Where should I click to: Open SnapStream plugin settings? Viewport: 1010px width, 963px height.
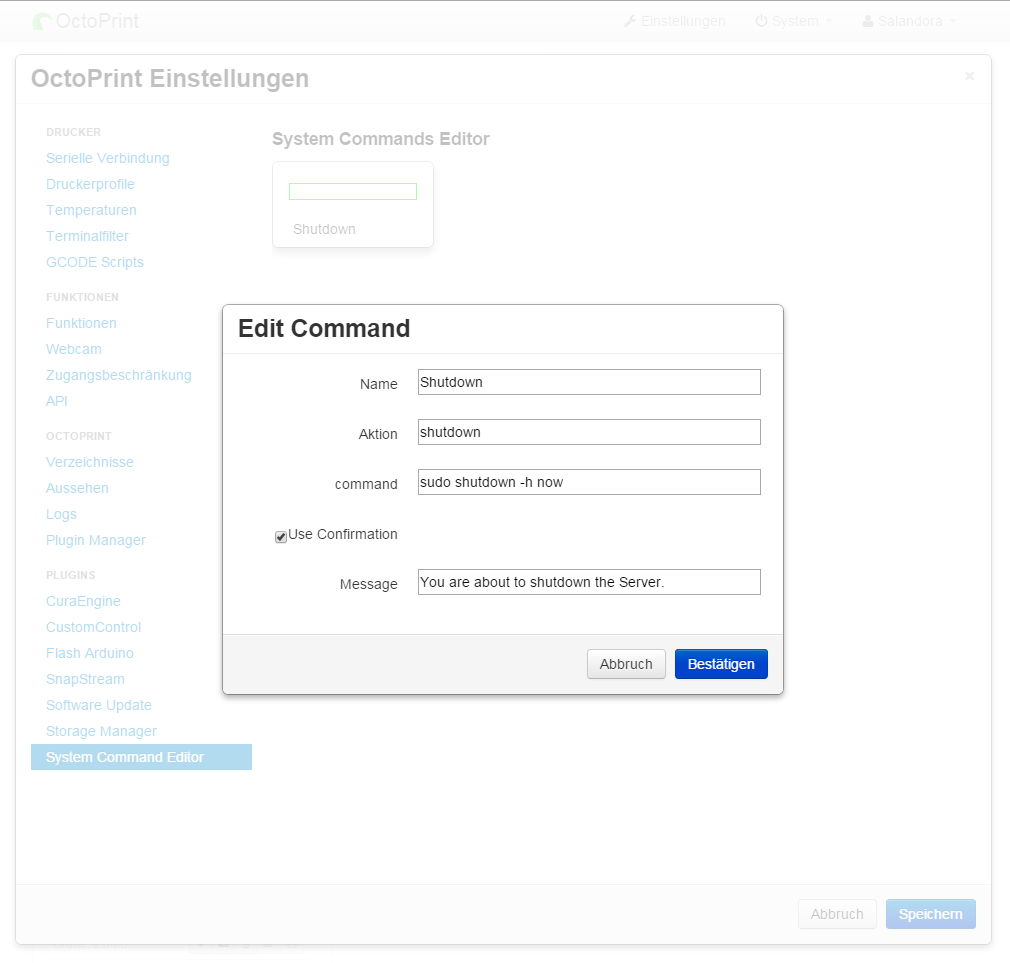(x=85, y=680)
